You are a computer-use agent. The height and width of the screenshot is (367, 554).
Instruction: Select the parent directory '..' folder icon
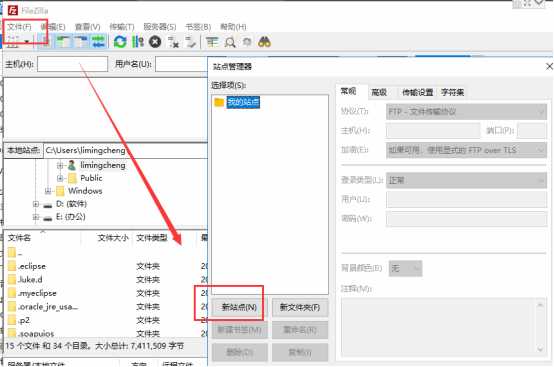pyautogui.click(x=12, y=253)
